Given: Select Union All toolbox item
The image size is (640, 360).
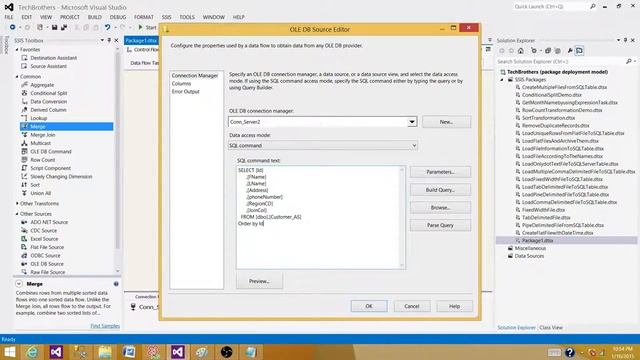Looking at the screenshot, I should pyautogui.click(x=40, y=193).
